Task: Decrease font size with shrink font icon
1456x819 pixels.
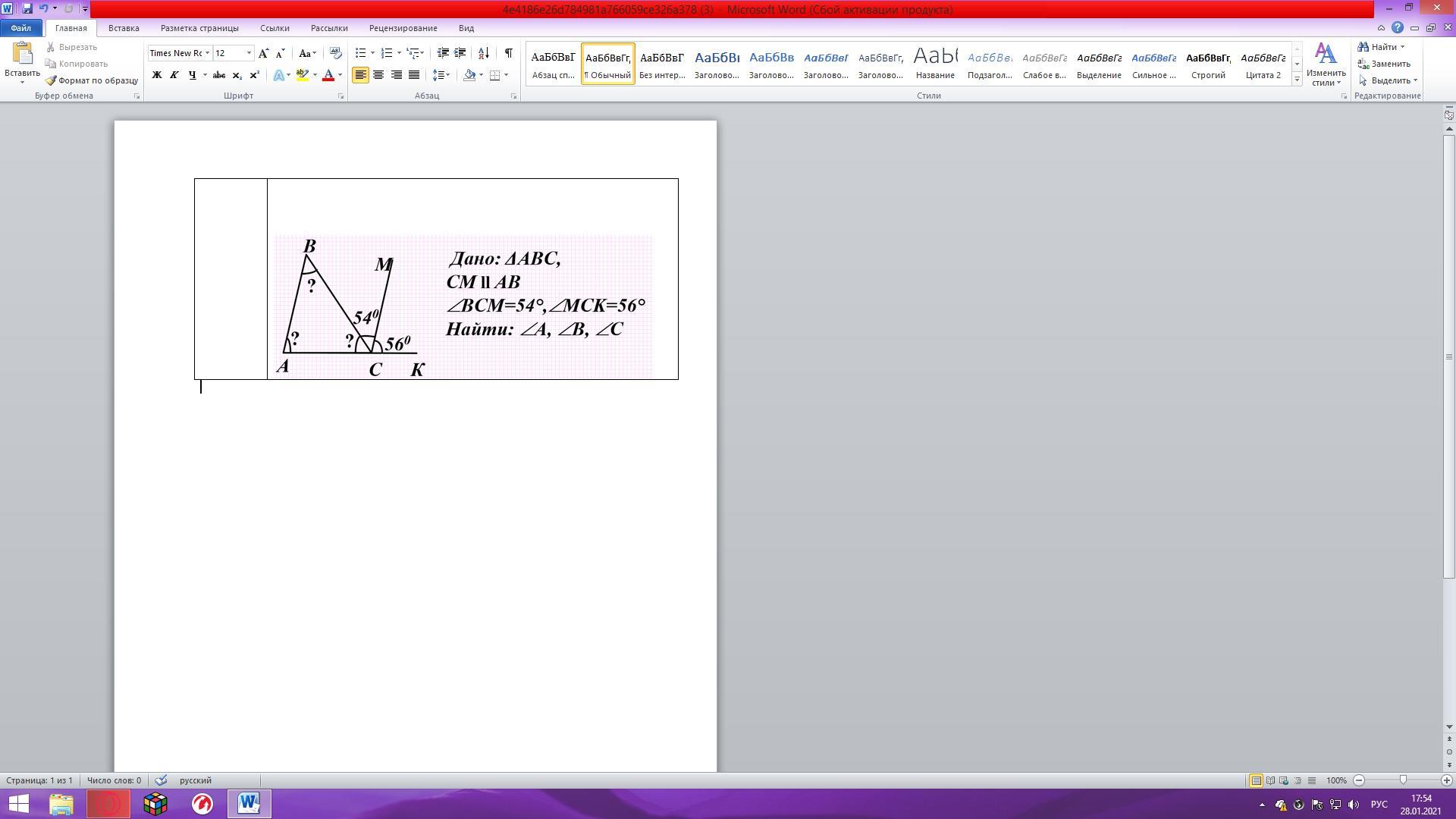Action: (x=280, y=53)
